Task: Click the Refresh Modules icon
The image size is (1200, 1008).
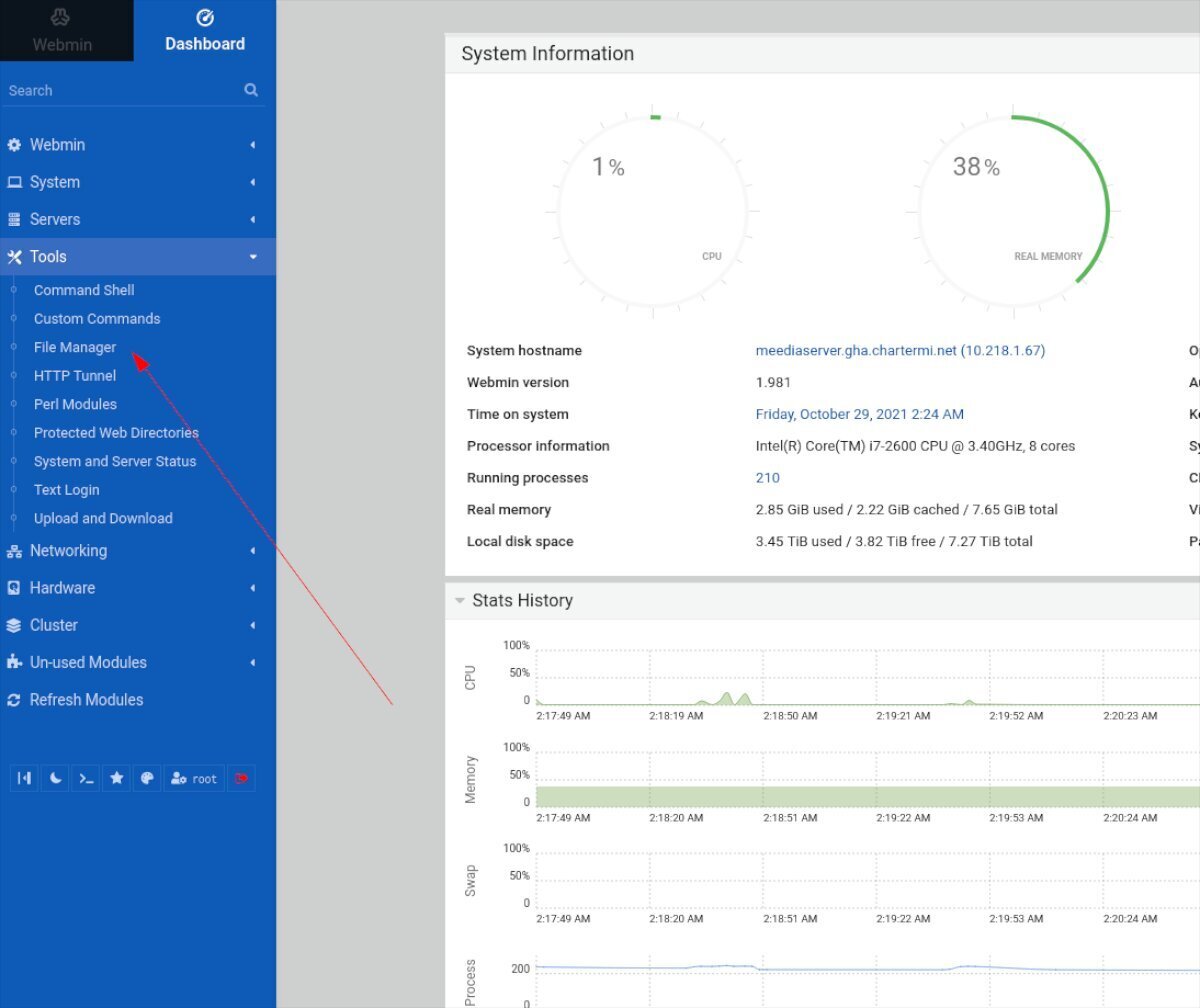Action: point(14,700)
